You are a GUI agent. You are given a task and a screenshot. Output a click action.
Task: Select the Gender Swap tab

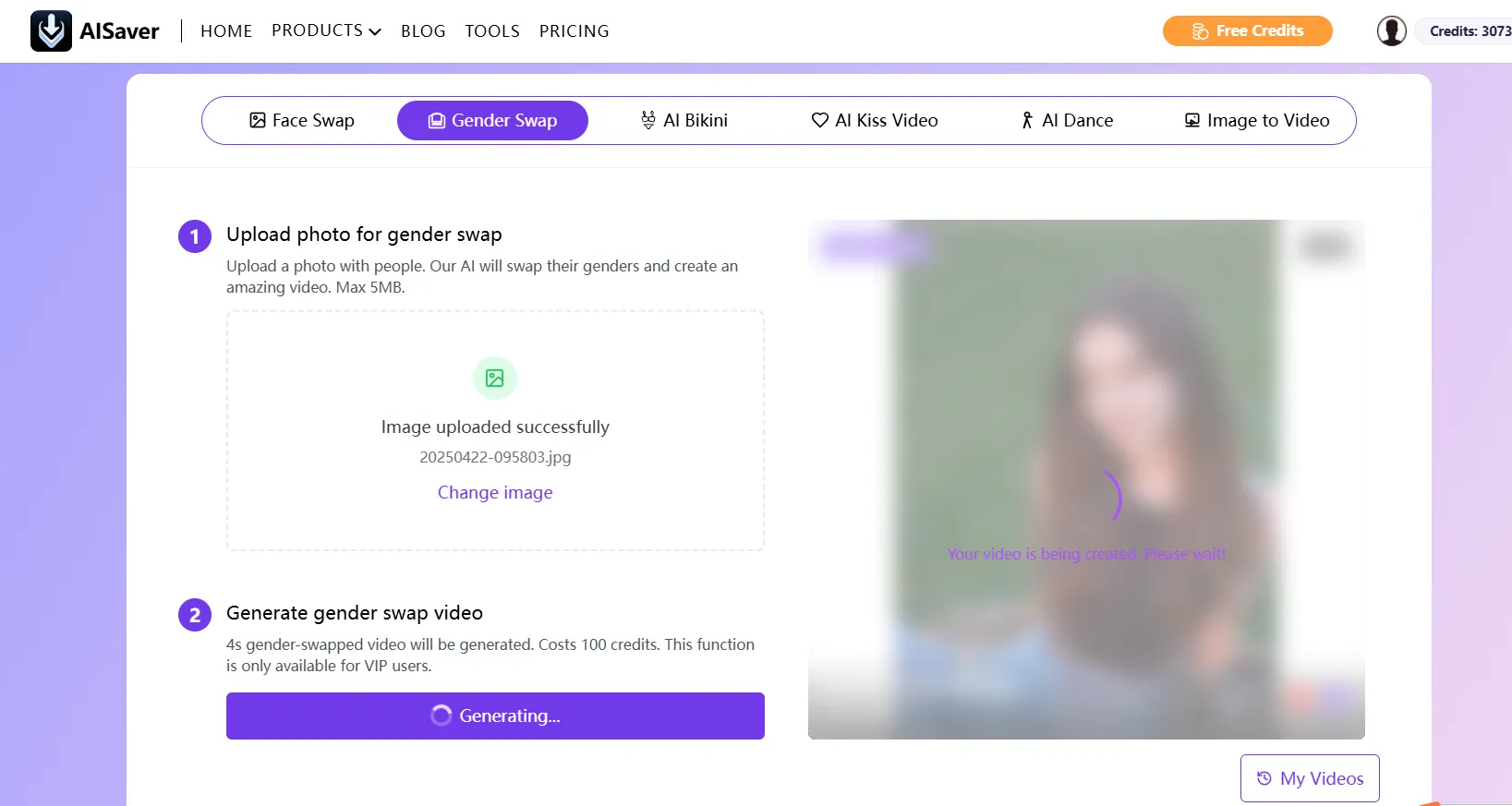point(492,120)
